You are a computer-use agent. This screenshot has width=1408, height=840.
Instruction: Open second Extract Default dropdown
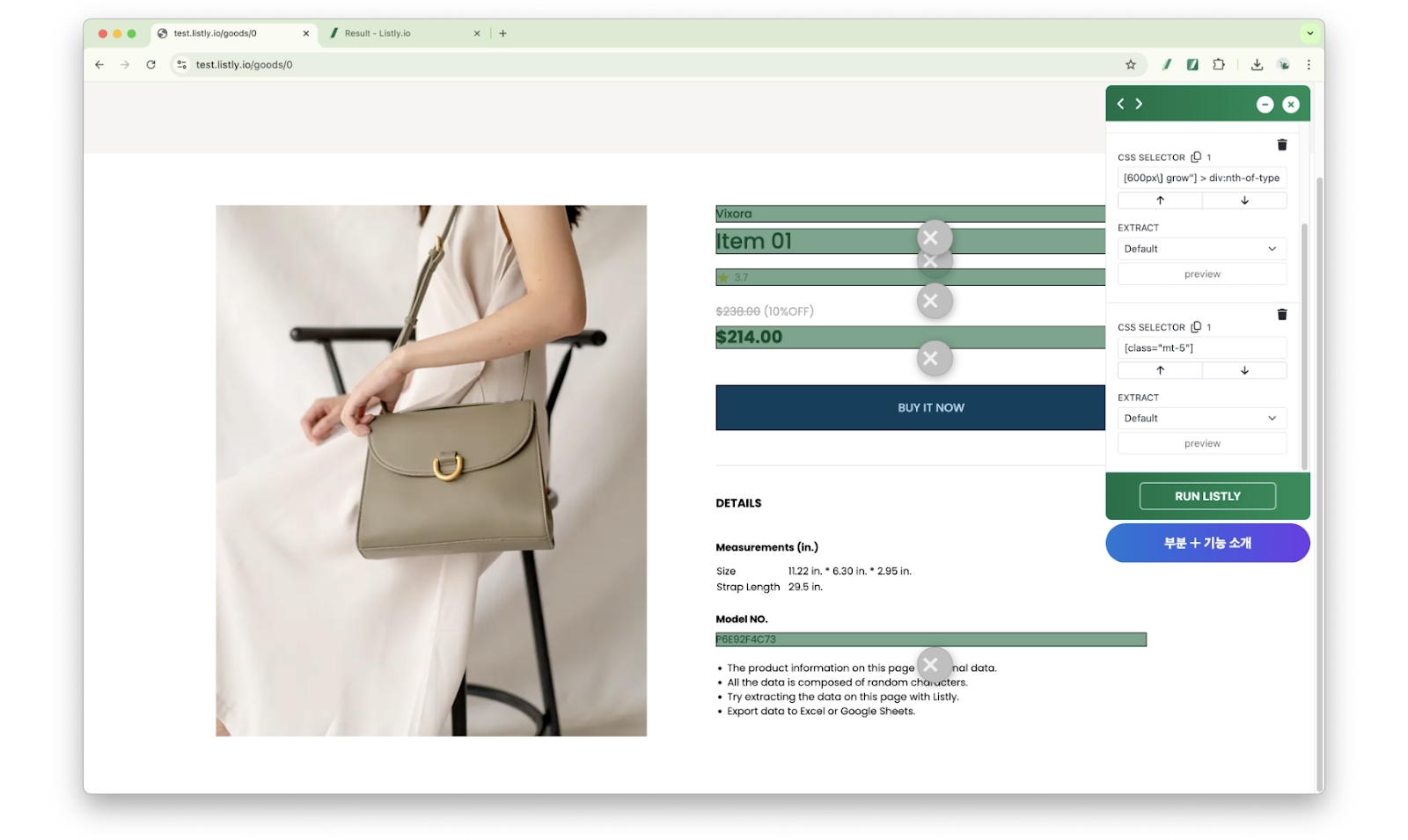pyautogui.click(x=1201, y=419)
